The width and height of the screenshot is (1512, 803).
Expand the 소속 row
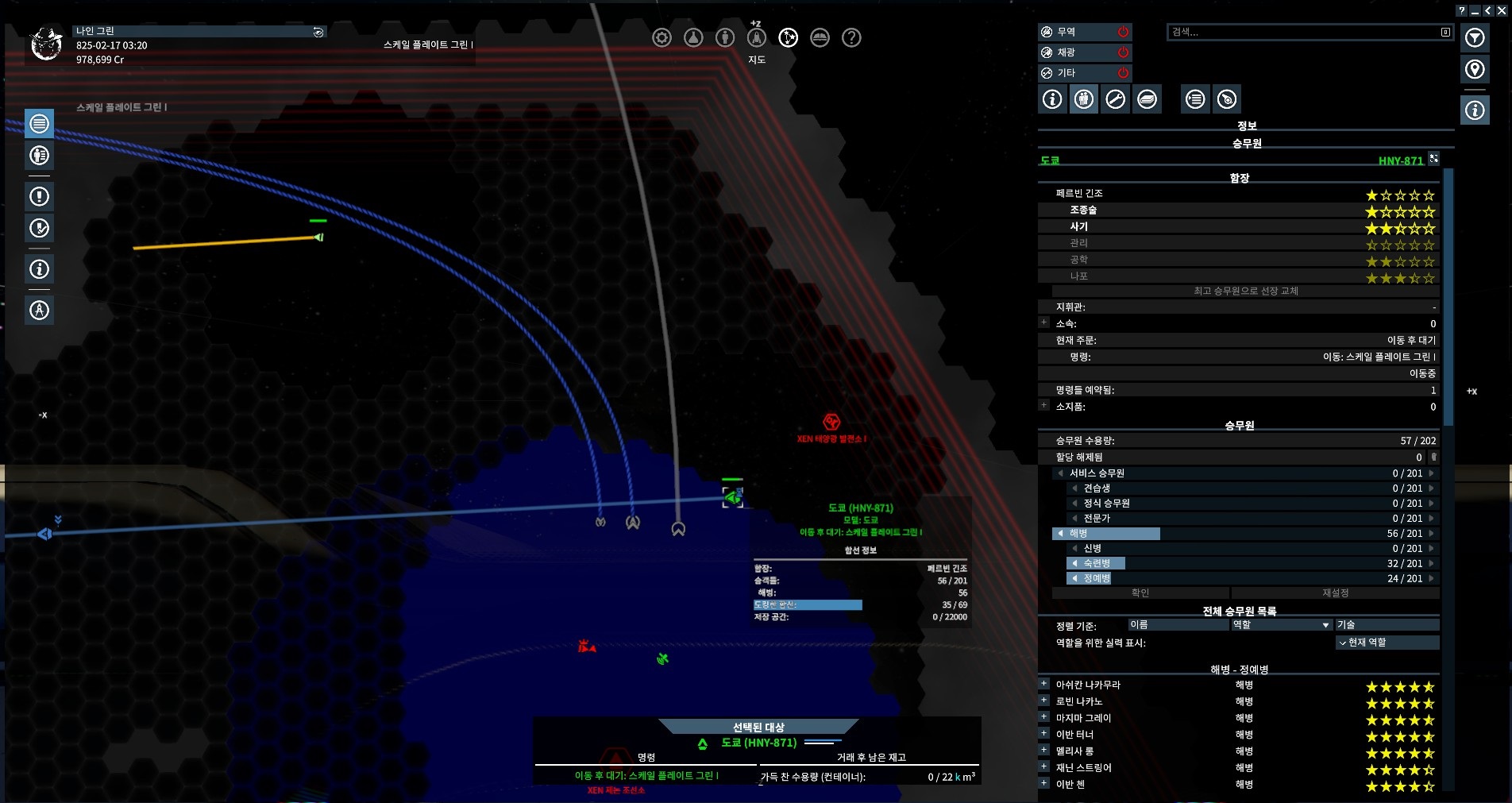pos(1043,322)
